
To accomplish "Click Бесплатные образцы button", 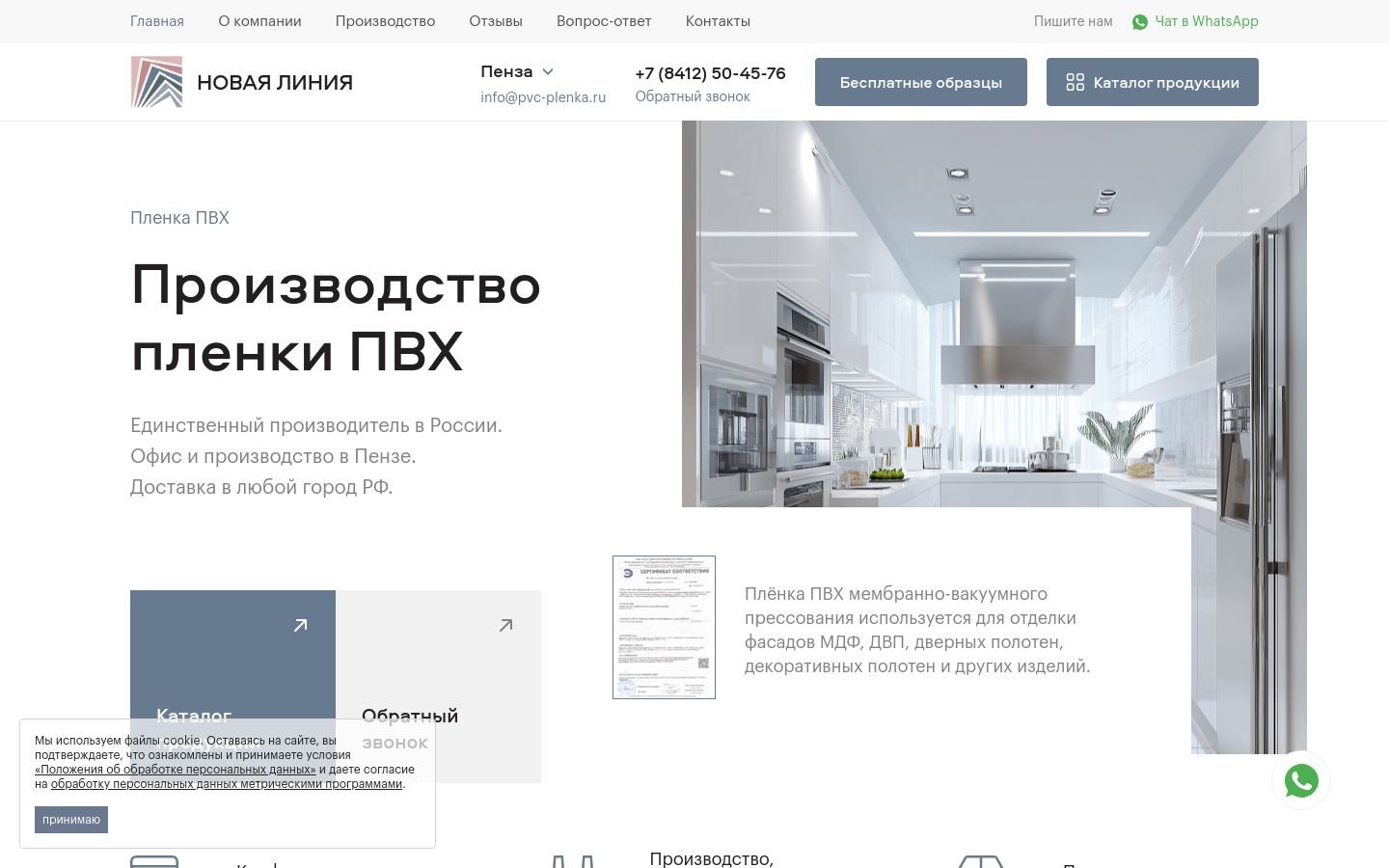I will (x=921, y=82).
